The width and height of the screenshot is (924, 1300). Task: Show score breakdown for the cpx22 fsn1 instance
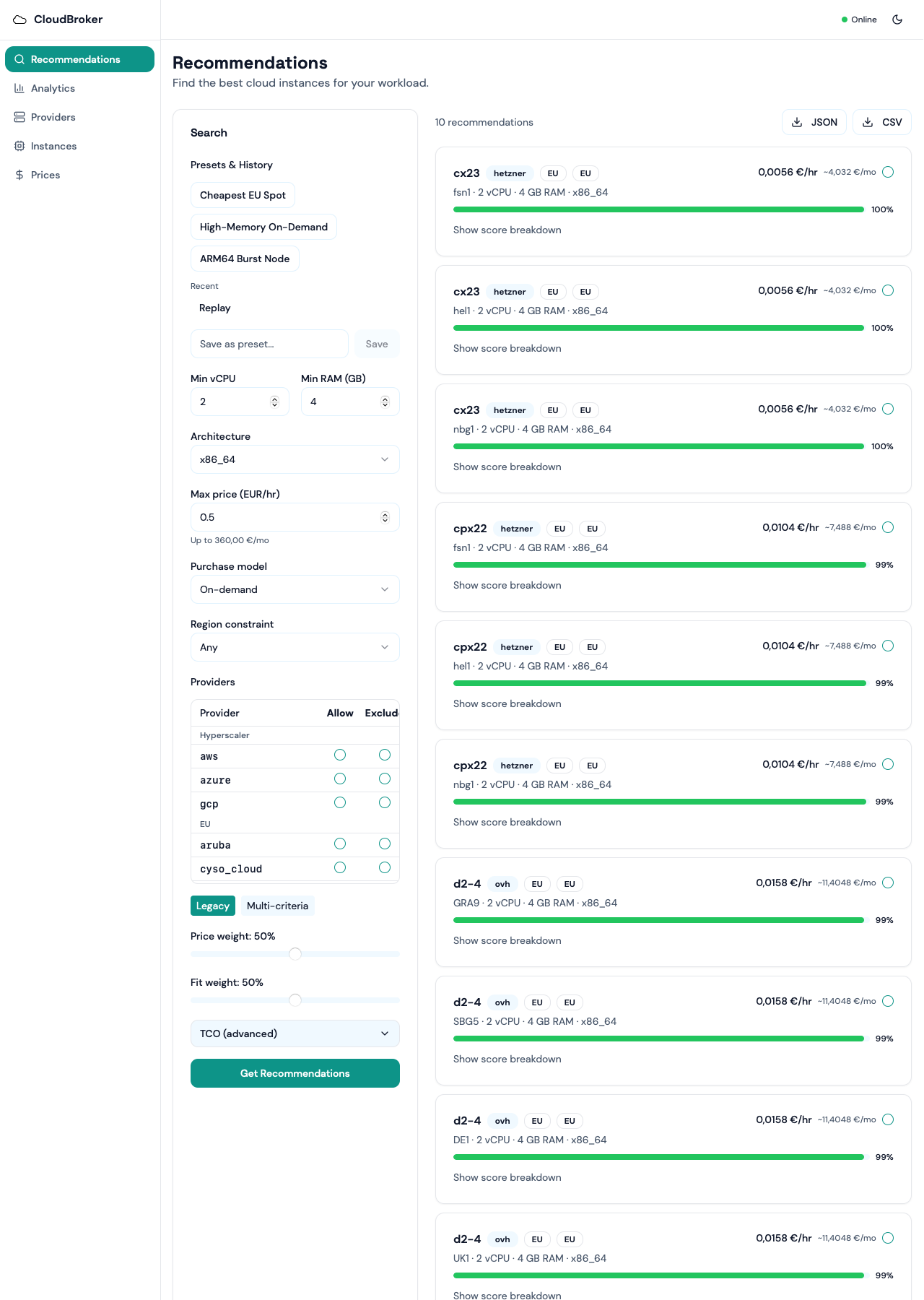tap(507, 585)
